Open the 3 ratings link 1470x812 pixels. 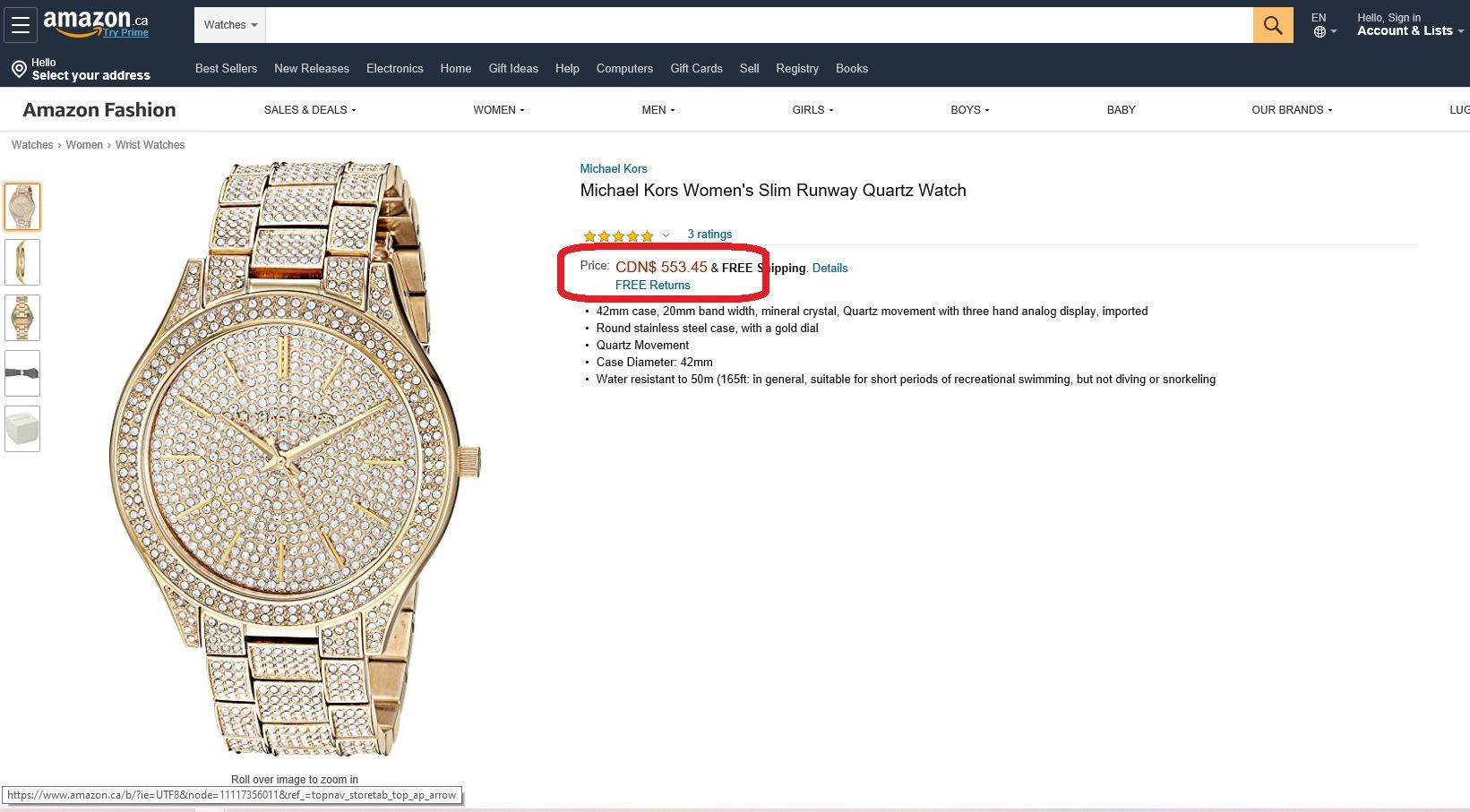point(709,234)
